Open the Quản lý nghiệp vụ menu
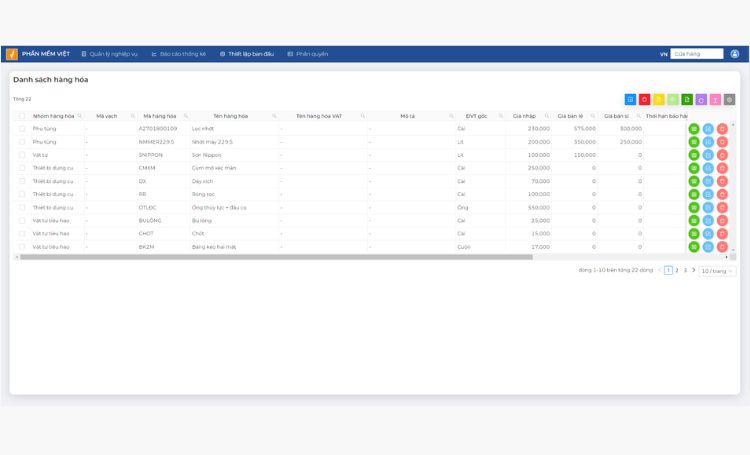 [x=110, y=54]
